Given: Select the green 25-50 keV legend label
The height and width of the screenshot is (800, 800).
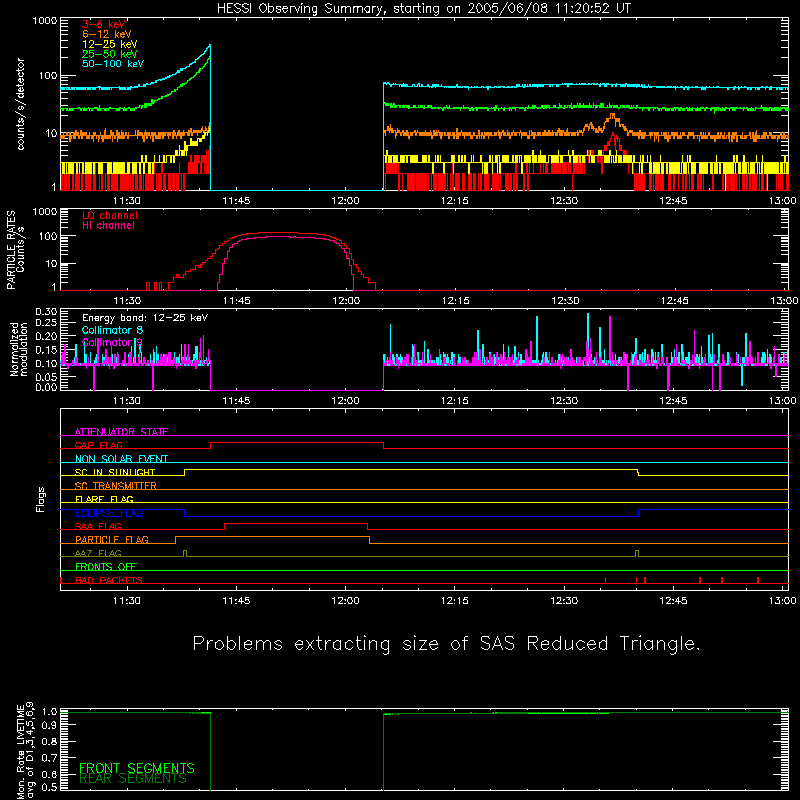Looking at the screenshot, I should click(x=110, y=54).
